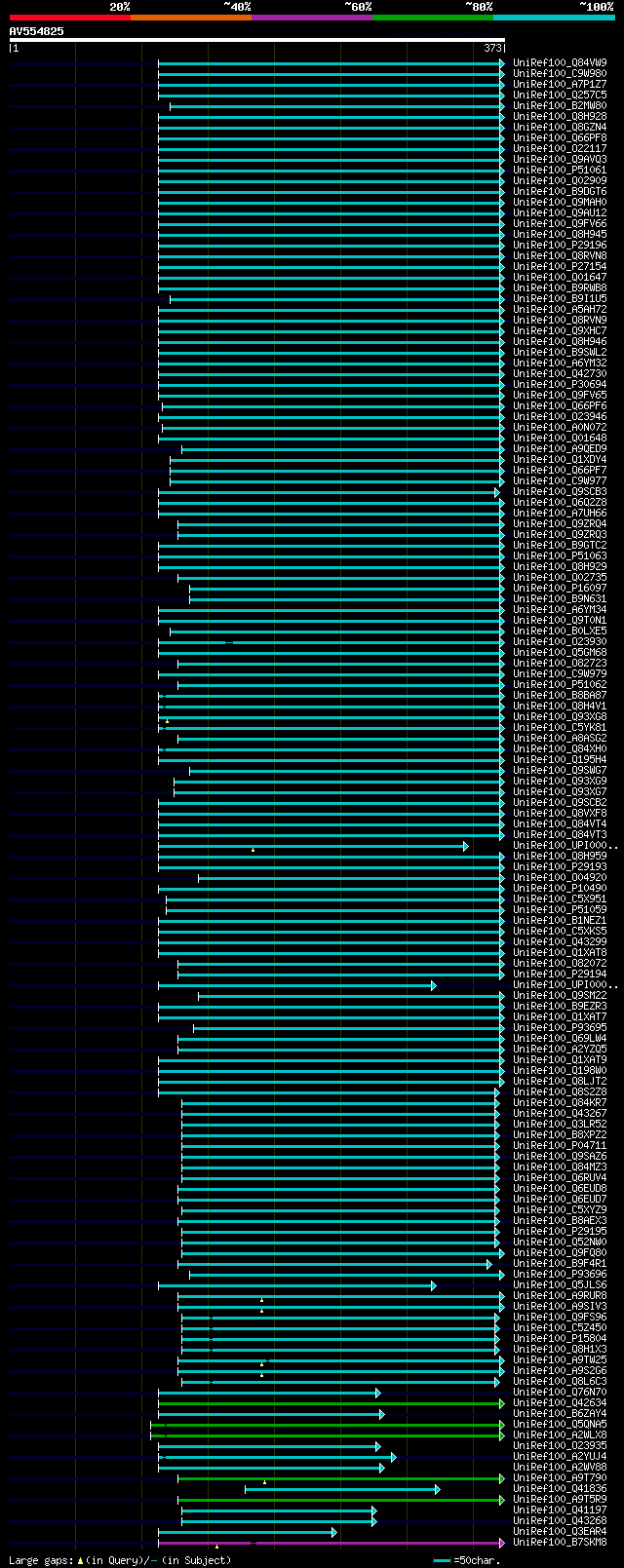
Task: Select the UniRef100_Q5QNA5 label
Action: pyautogui.click(x=560, y=1425)
